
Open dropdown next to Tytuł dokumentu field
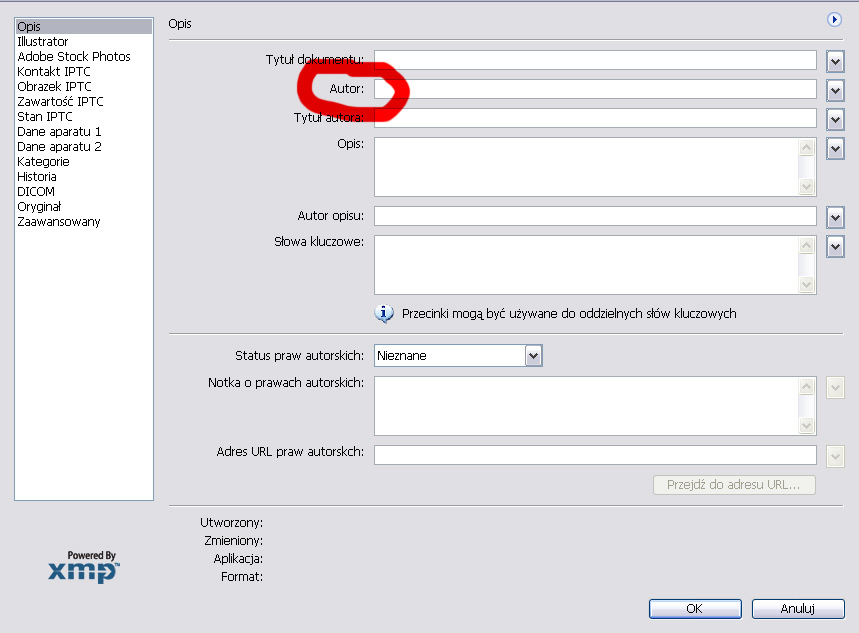[x=836, y=61]
